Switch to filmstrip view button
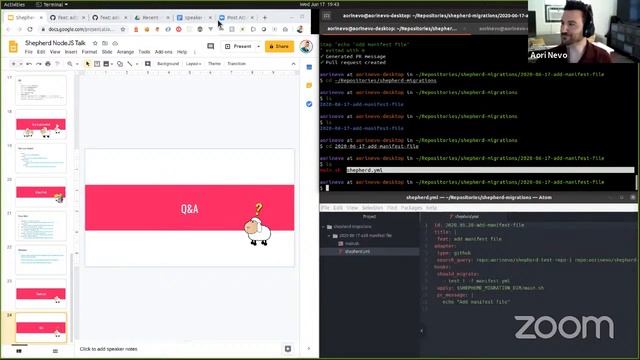The height and width of the screenshot is (360, 640). pos(19,351)
